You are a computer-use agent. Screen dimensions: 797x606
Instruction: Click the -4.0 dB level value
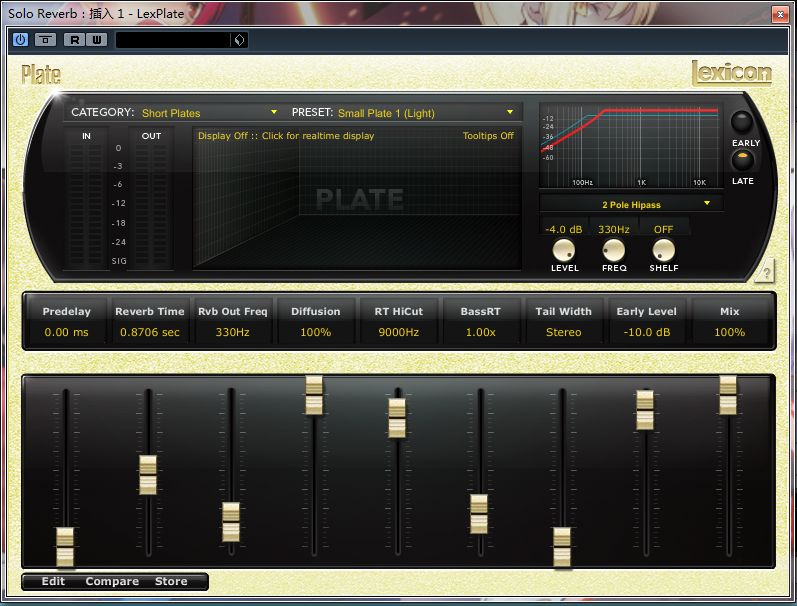tap(564, 229)
